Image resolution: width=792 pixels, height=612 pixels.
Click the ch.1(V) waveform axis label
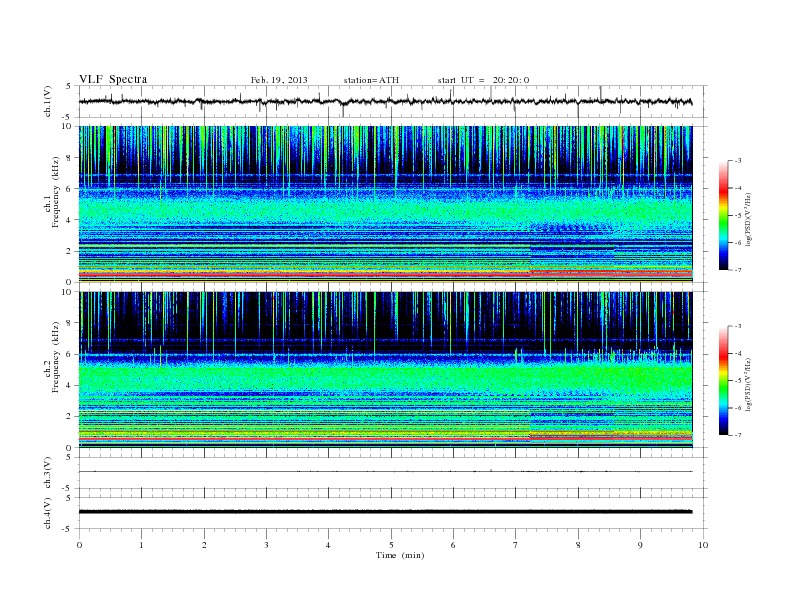coord(48,103)
